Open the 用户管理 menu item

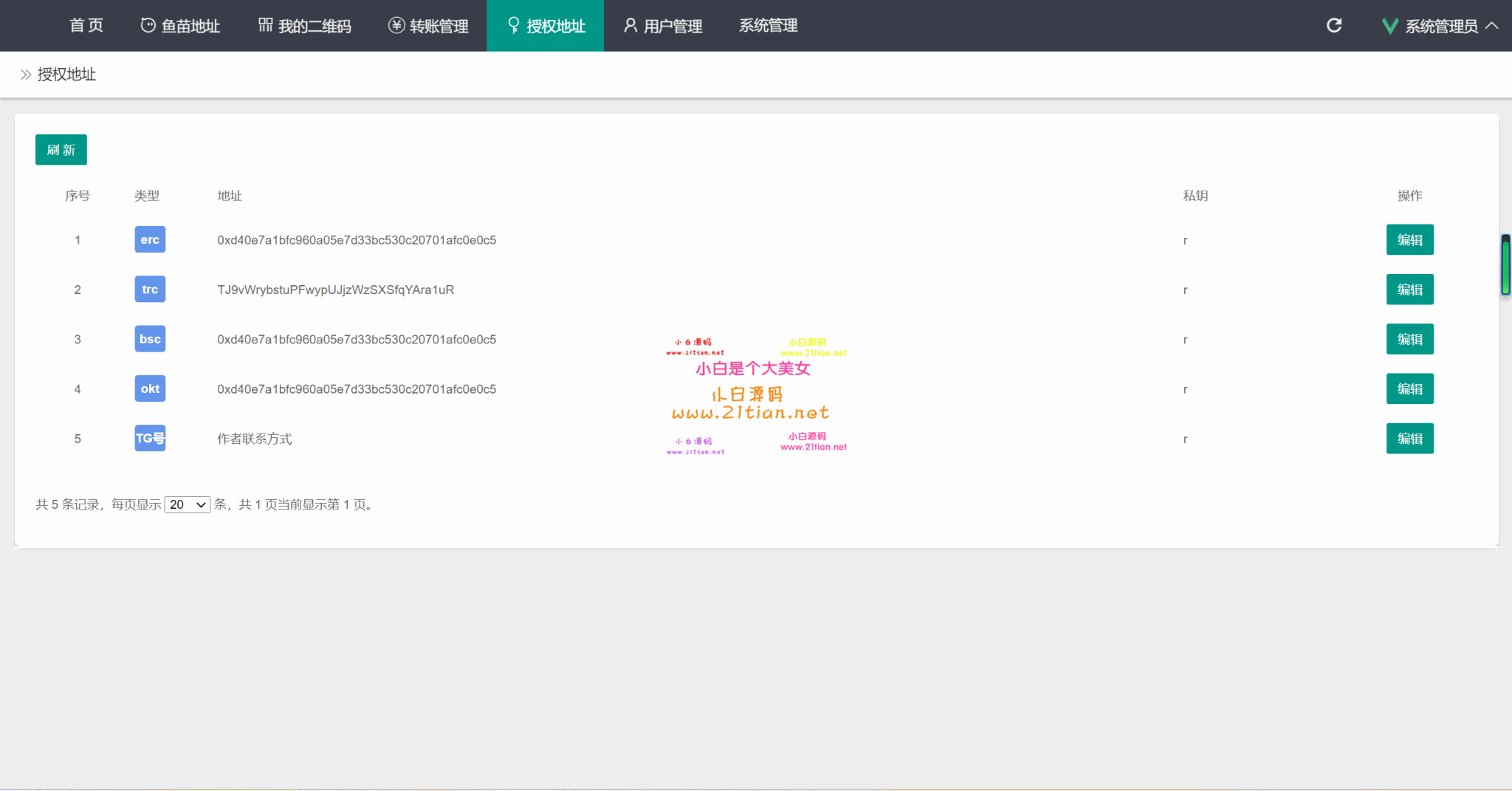click(662, 26)
